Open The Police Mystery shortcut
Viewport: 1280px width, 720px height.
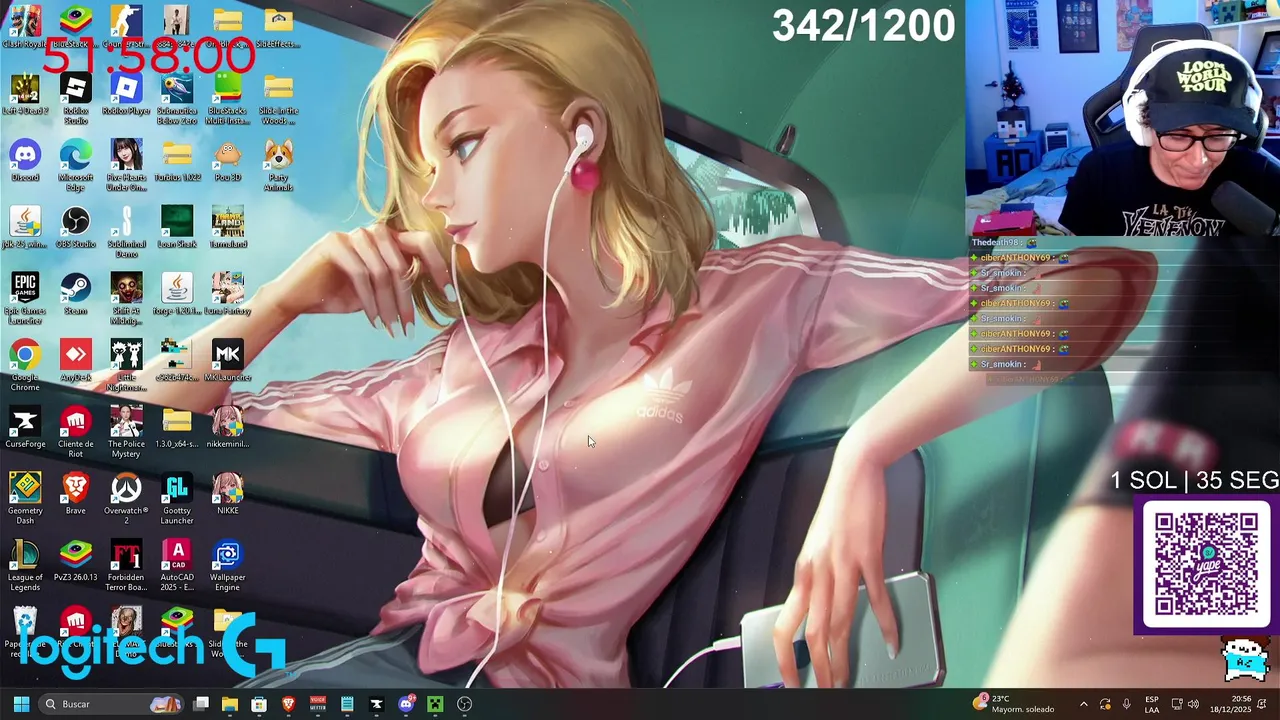tap(126, 433)
